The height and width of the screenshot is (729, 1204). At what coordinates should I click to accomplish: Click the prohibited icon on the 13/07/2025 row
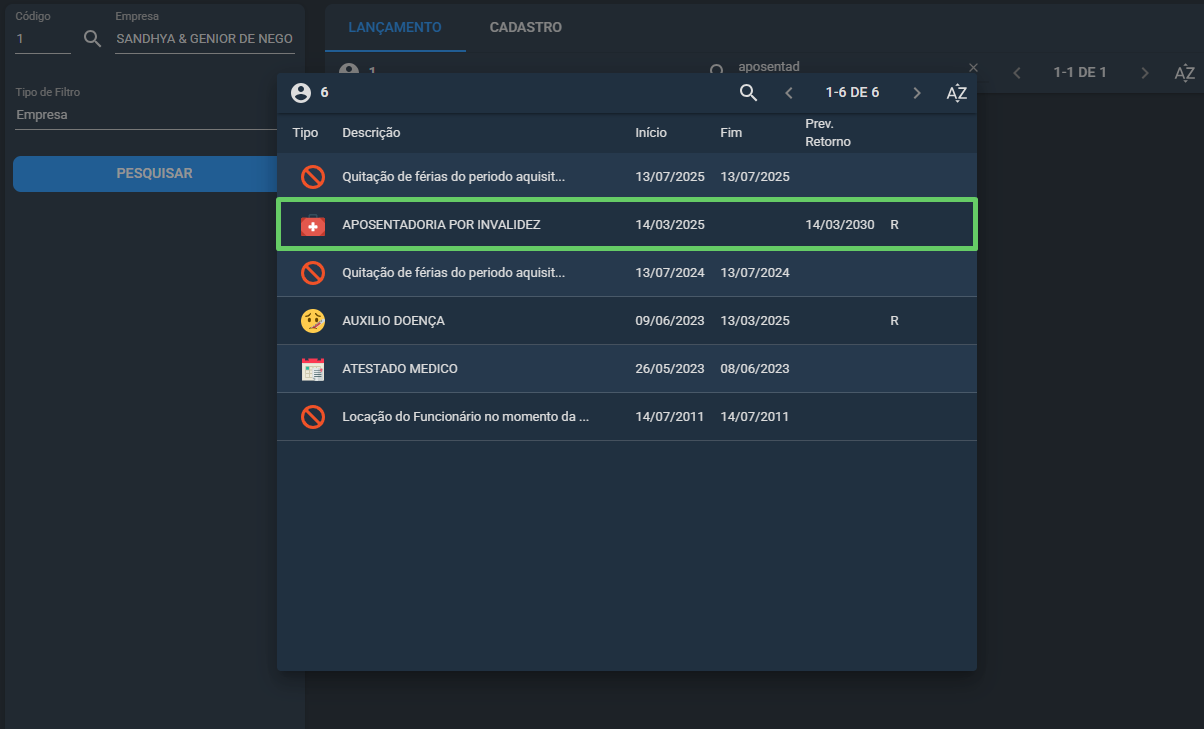tap(313, 177)
